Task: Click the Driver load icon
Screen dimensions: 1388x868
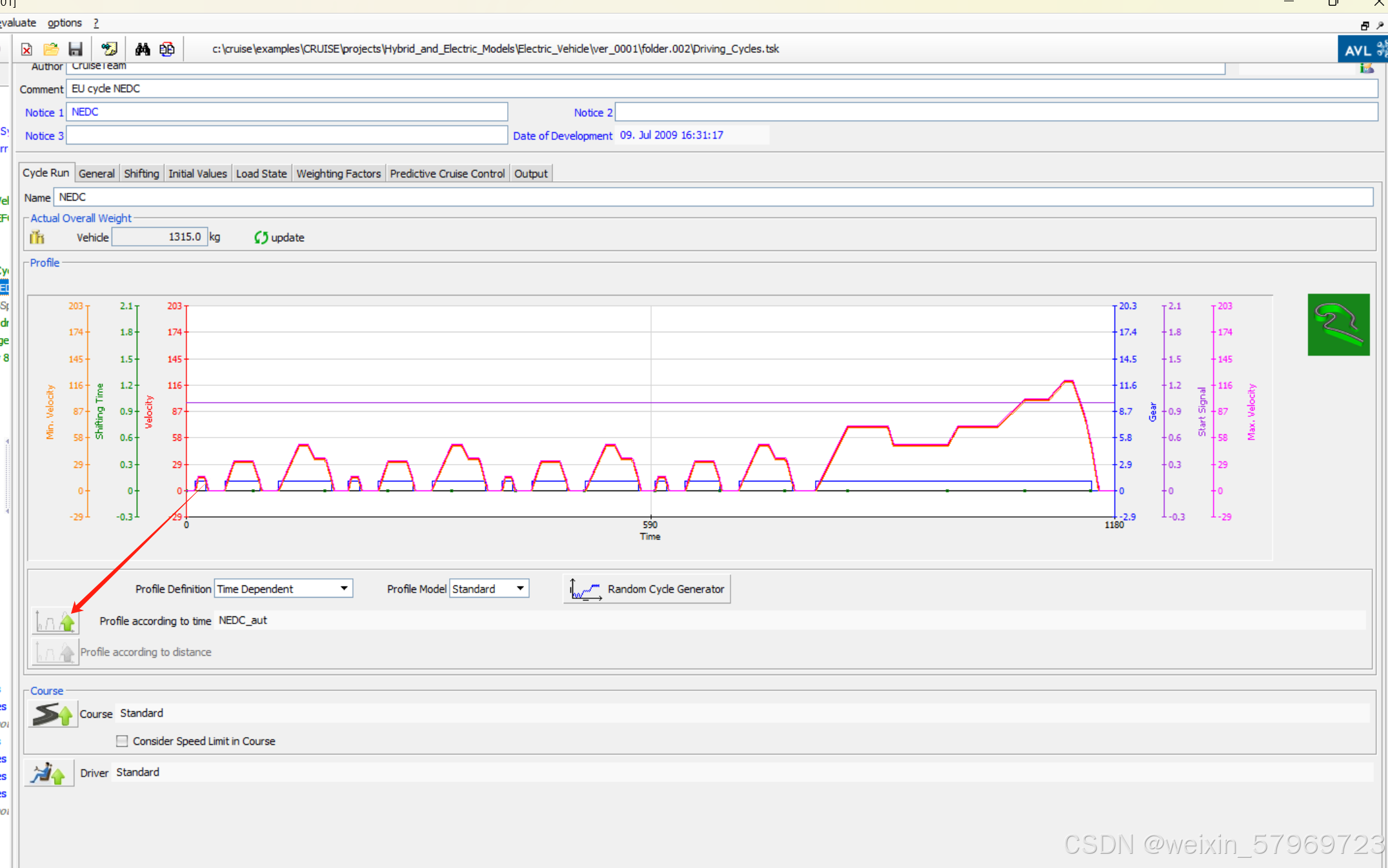Action: [x=49, y=772]
